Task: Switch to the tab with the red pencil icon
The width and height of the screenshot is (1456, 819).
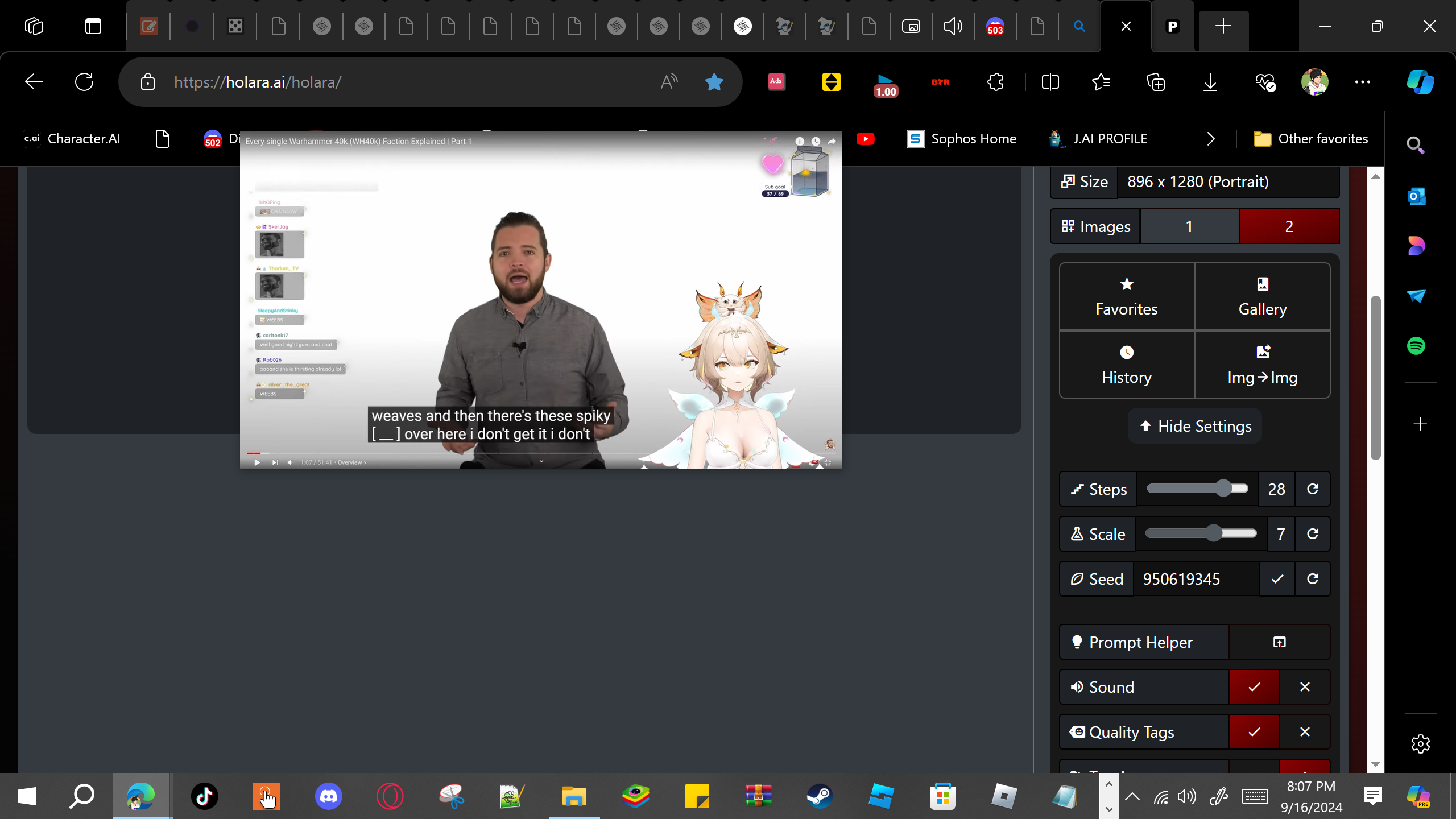Action: tap(149, 26)
